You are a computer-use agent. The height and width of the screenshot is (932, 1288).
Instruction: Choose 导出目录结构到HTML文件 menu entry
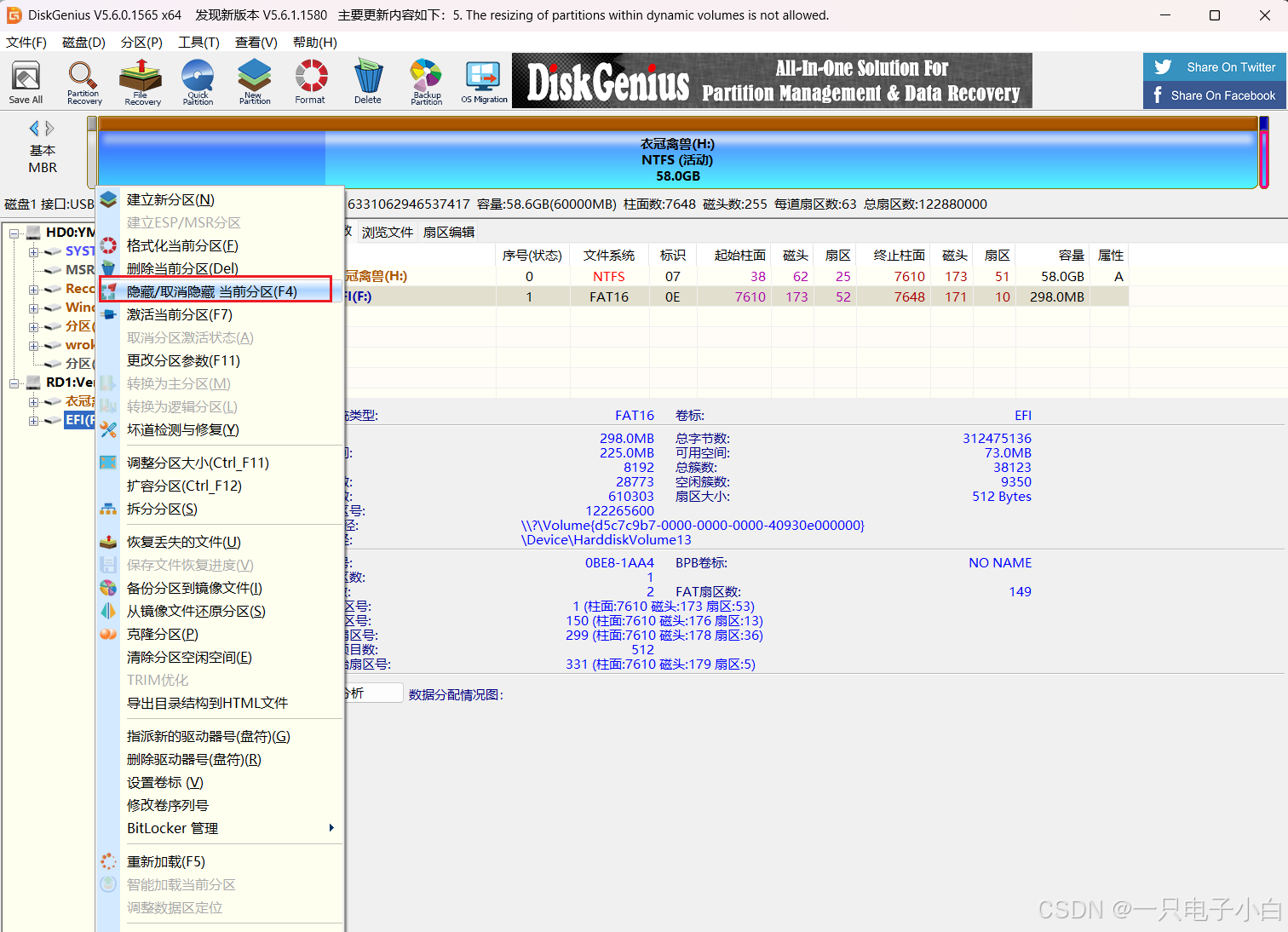[x=220, y=703]
